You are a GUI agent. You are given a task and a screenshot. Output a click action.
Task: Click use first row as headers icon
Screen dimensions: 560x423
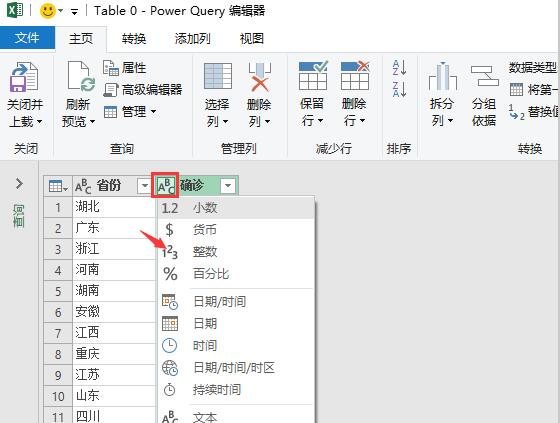click(516, 89)
